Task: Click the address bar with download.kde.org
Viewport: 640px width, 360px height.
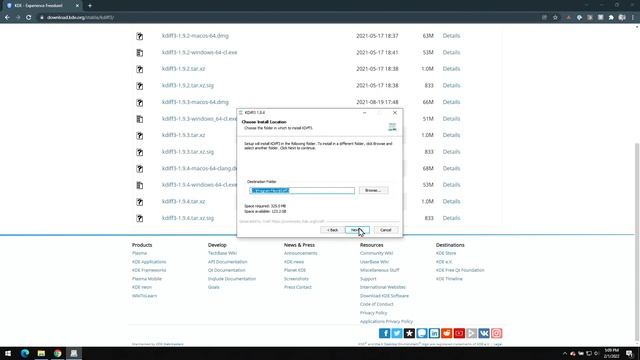Action: [286, 18]
